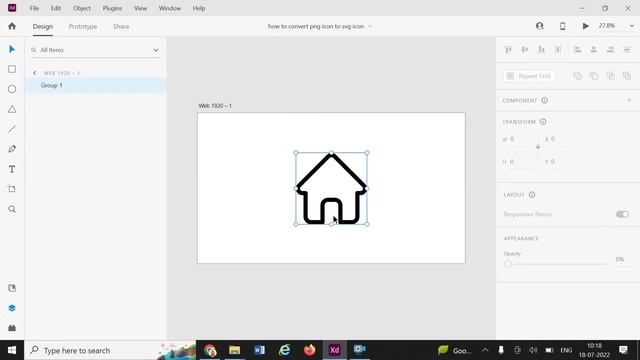This screenshot has height=360, width=640.
Task: Click the Intersect boolean operation icon
Action: 610,76
